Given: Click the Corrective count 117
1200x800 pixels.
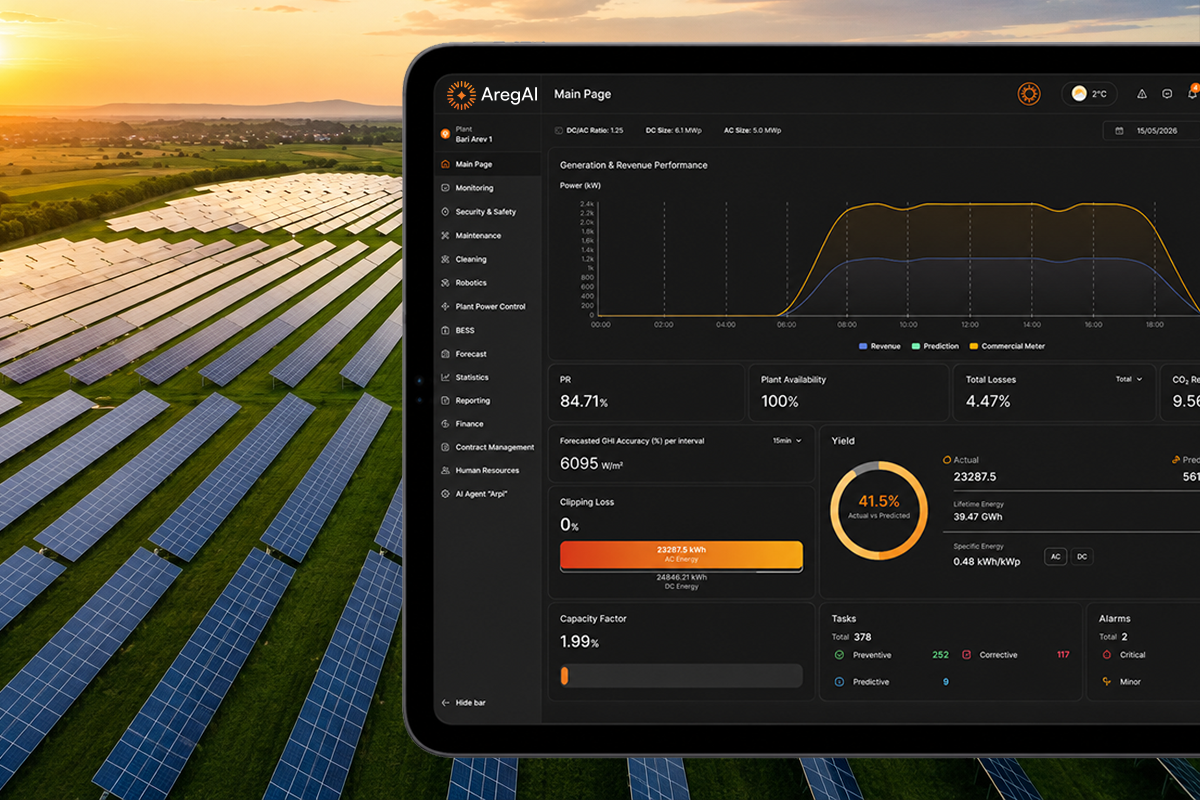Looking at the screenshot, I should coord(1063,655).
